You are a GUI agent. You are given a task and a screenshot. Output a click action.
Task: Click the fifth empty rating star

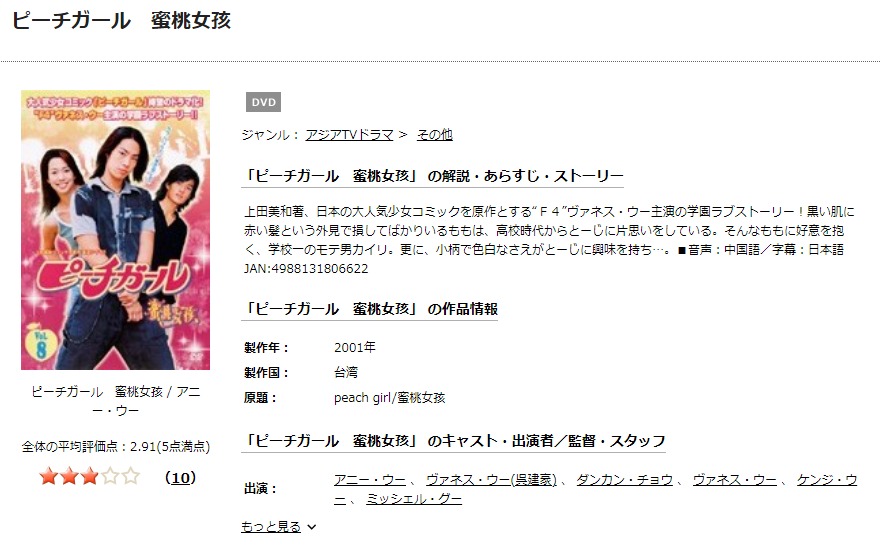(x=130, y=477)
